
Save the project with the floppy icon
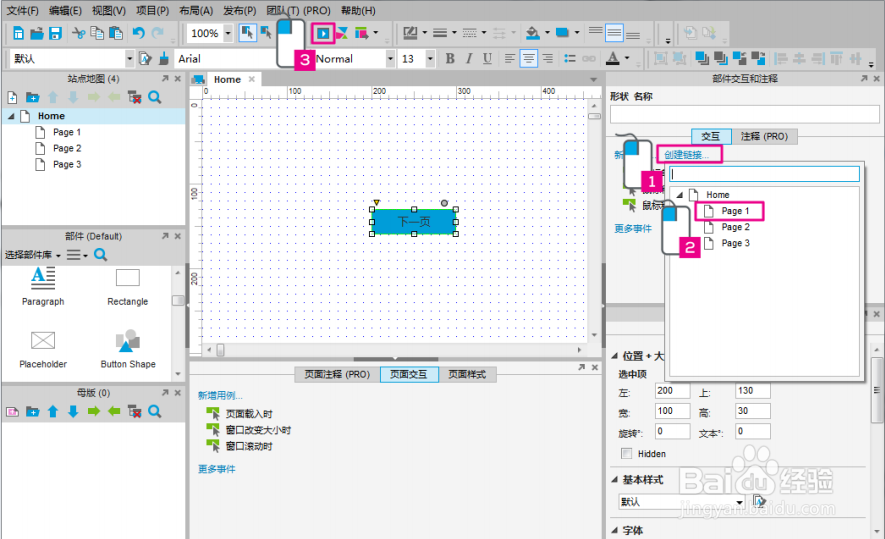[x=55, y=33]
